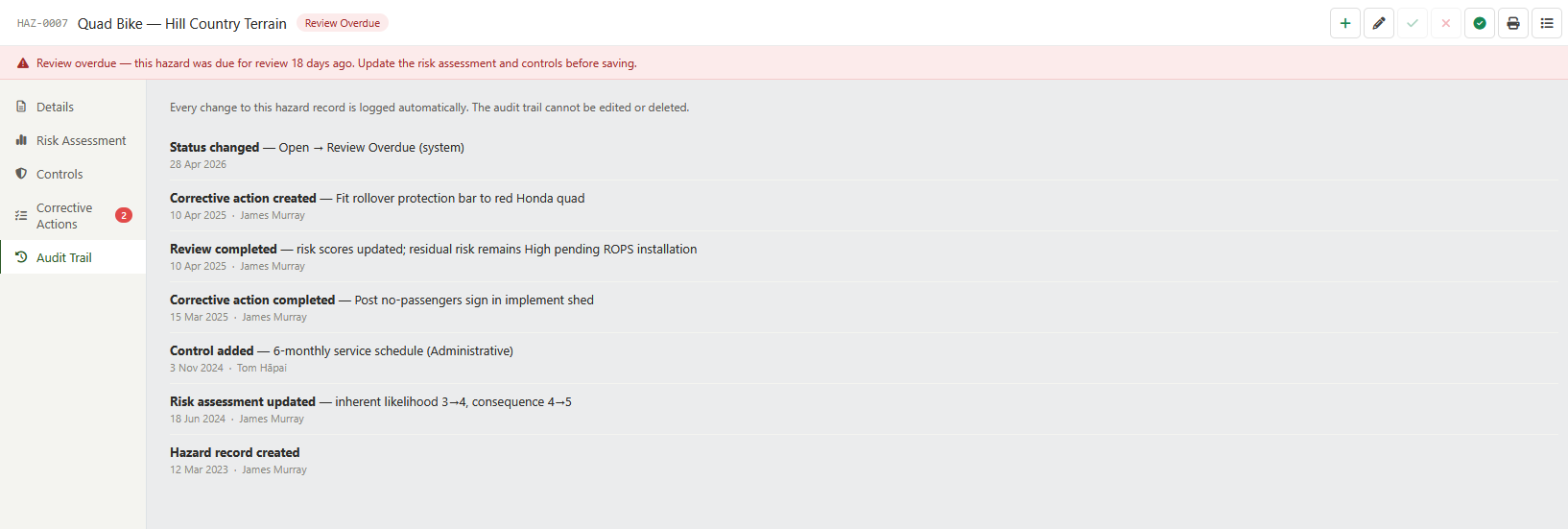This screenshot has width=1568, height=529.
Task: Go to the Corrective Actions tab
Action: click(x=73, y=215)
